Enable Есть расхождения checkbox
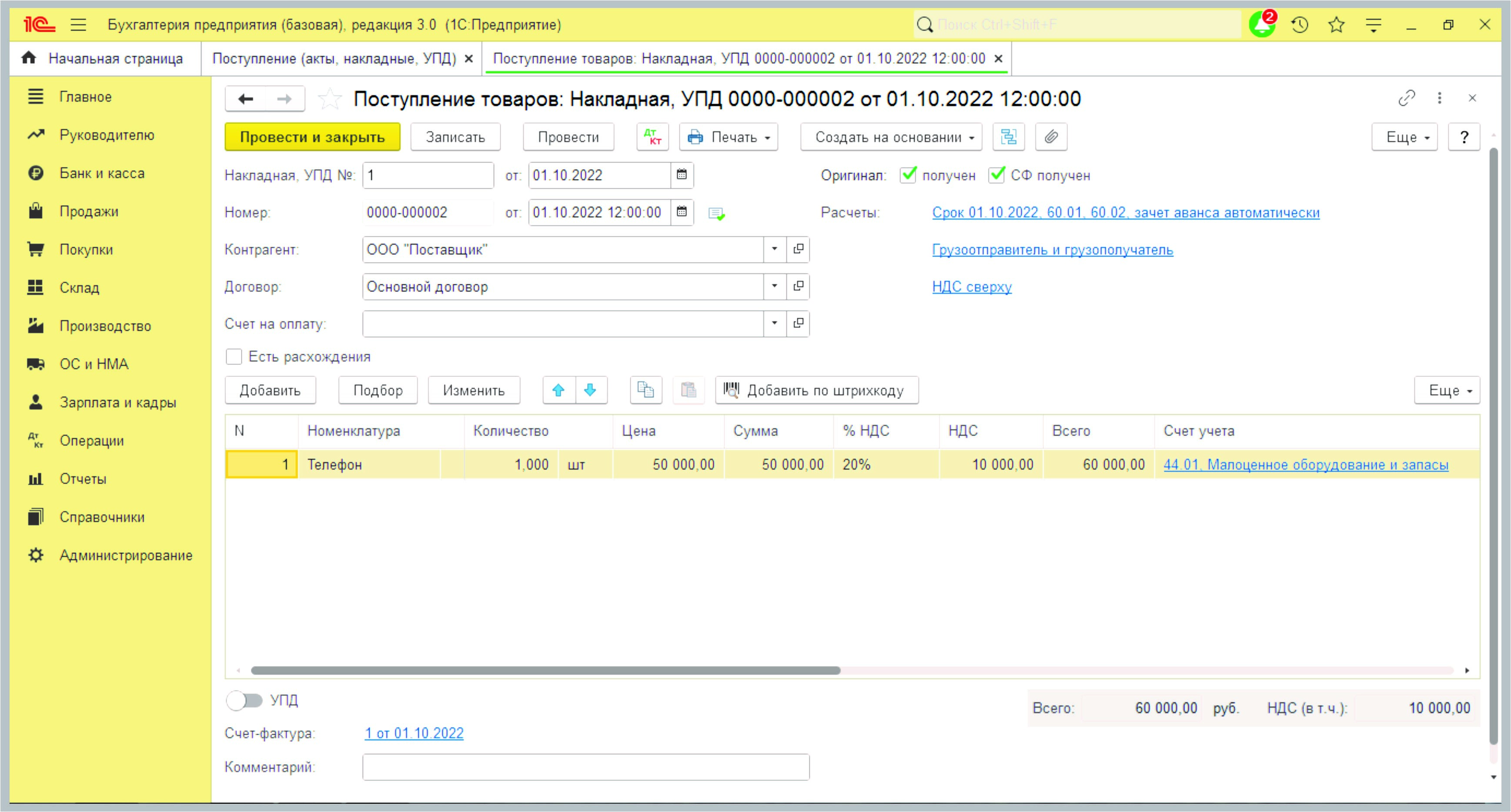Screen dimensions: 1511x812 coord(234,356)
